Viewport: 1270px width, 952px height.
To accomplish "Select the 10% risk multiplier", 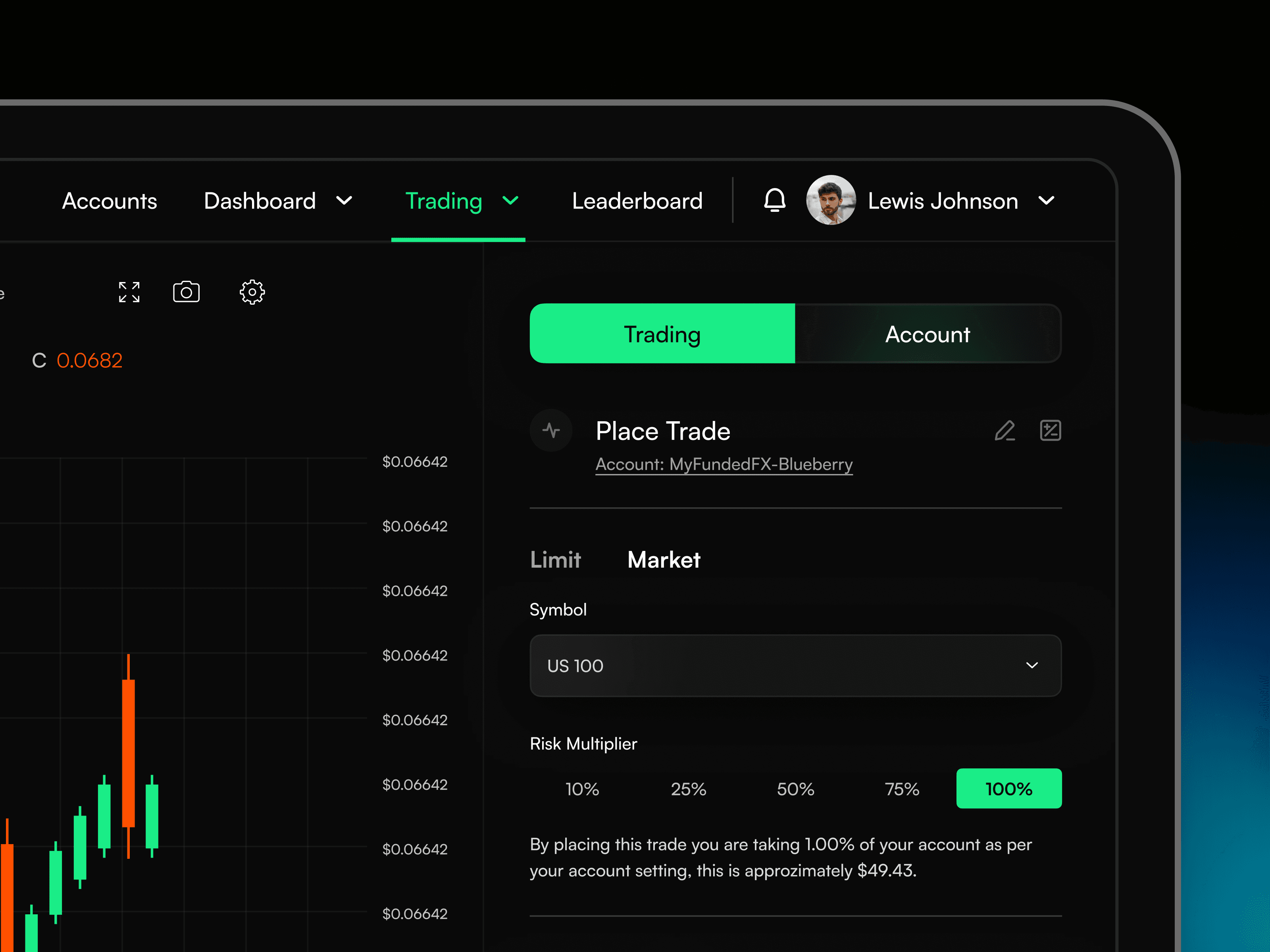I will coord(582,789).
